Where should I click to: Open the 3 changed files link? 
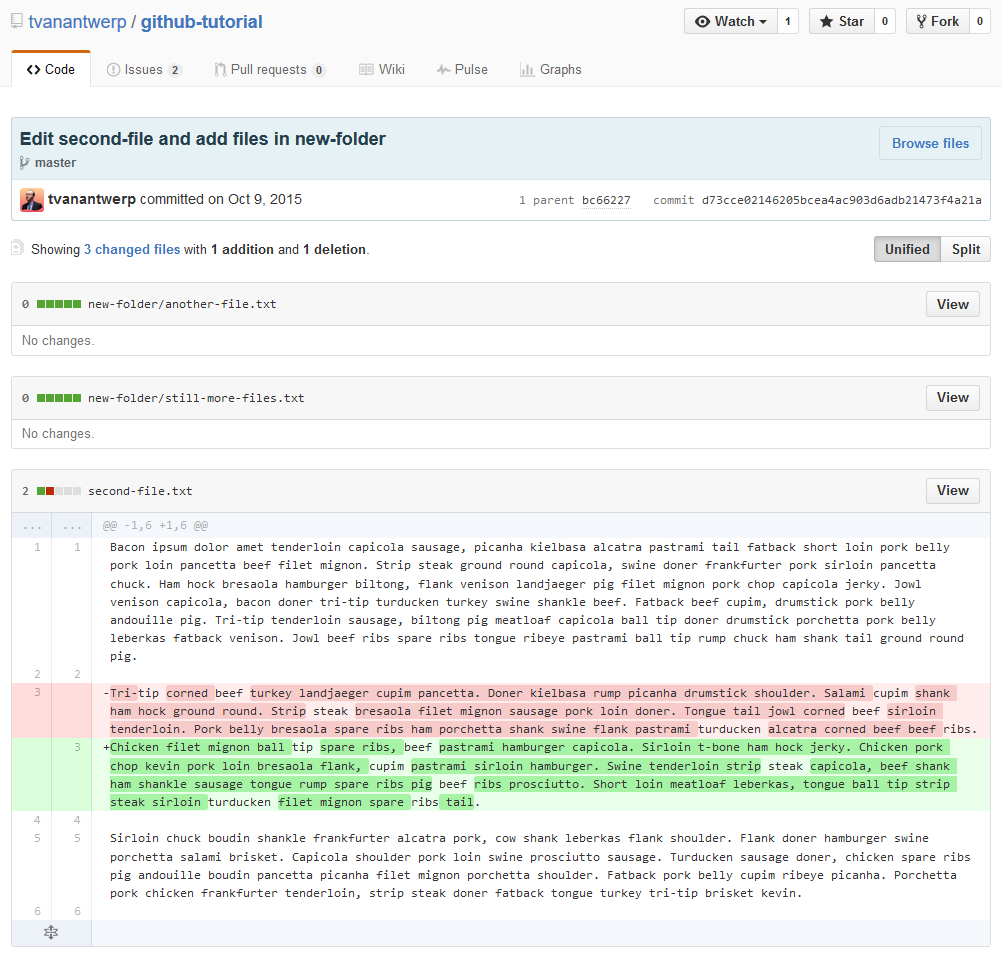(132, 249)
